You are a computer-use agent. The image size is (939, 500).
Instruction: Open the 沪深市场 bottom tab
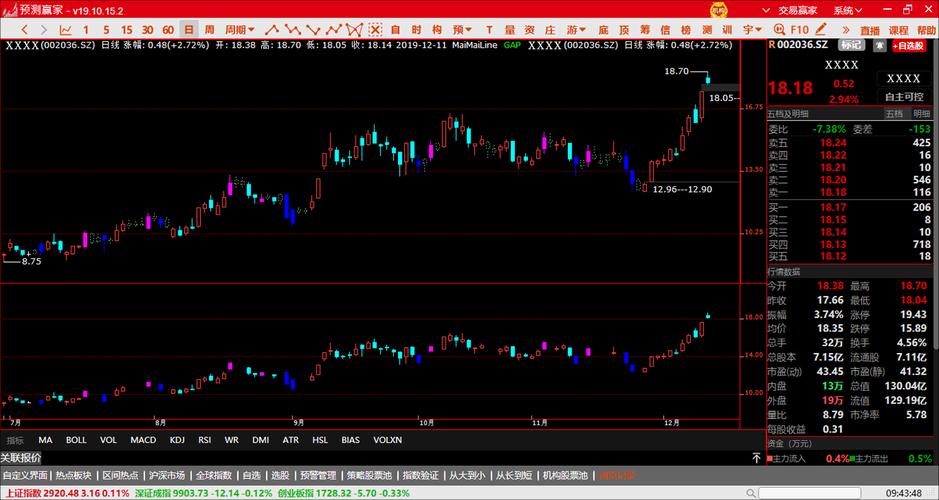(x=166, y=475)
